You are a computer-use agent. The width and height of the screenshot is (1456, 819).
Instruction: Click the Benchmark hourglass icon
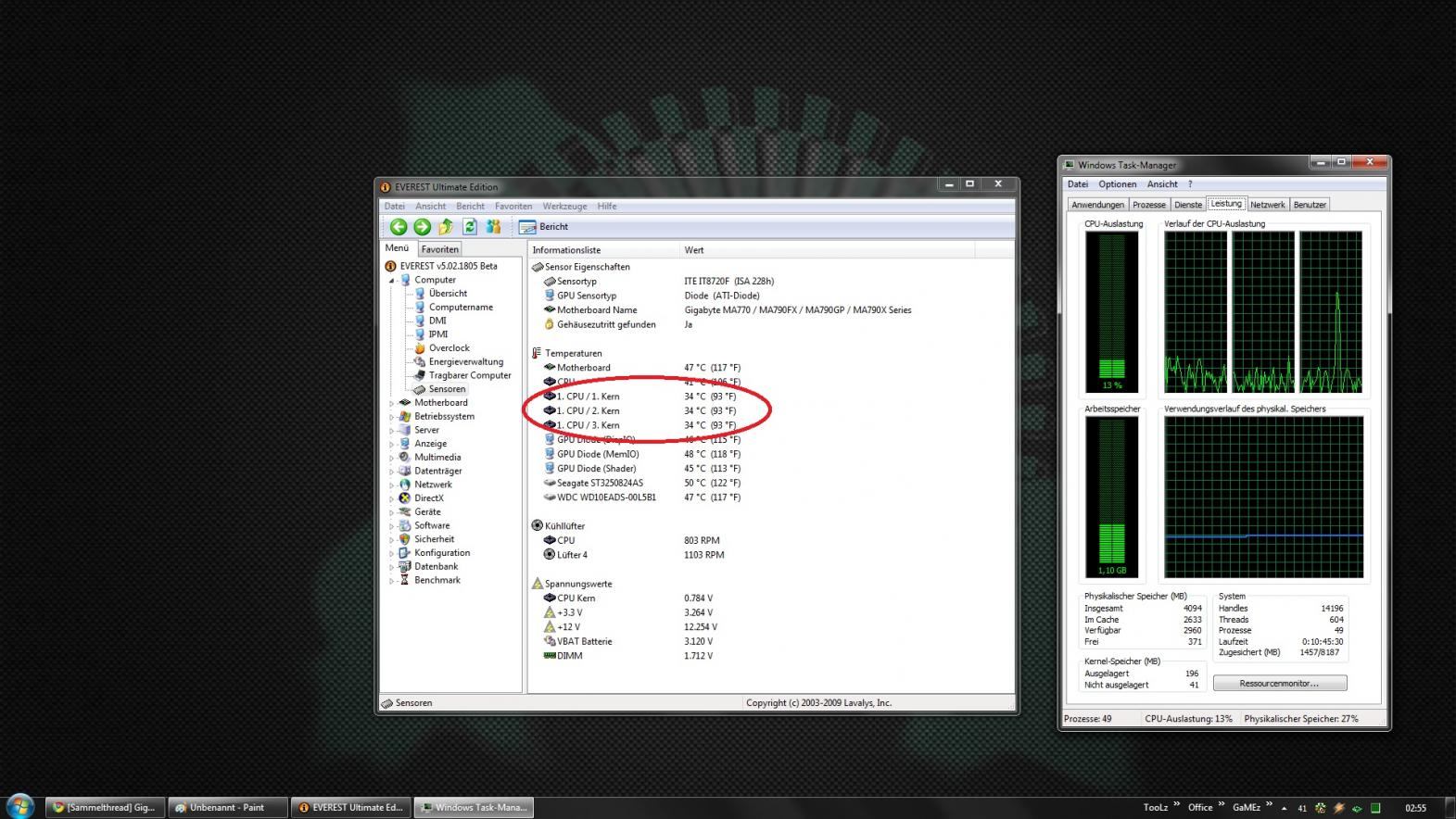click(x=405, y=580)
